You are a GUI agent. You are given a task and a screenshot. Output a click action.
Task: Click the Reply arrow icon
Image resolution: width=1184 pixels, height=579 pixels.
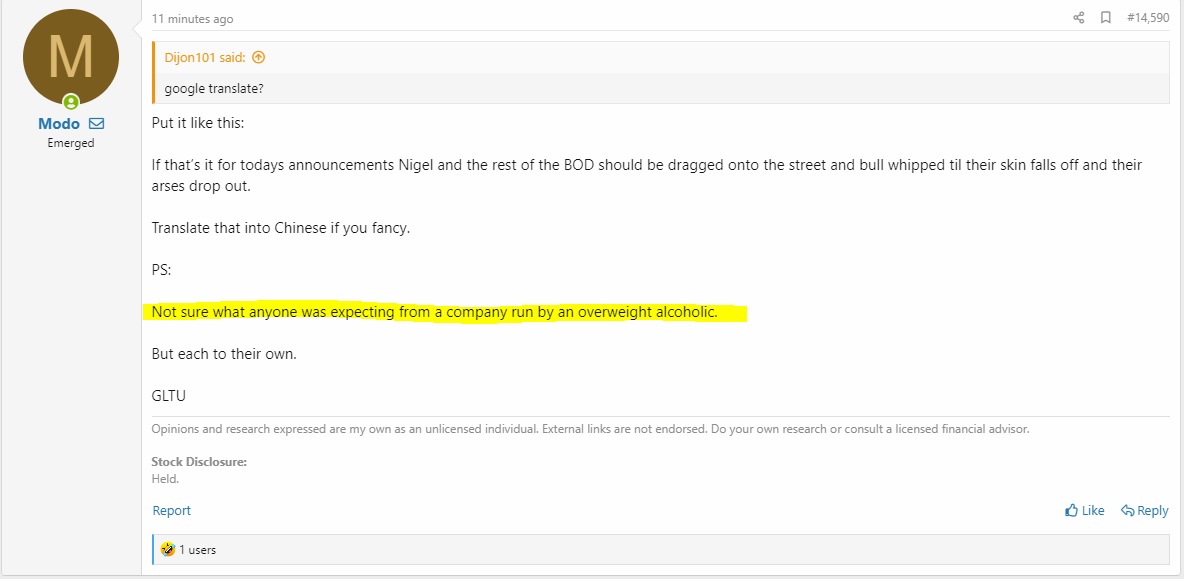click(1127, 511)
